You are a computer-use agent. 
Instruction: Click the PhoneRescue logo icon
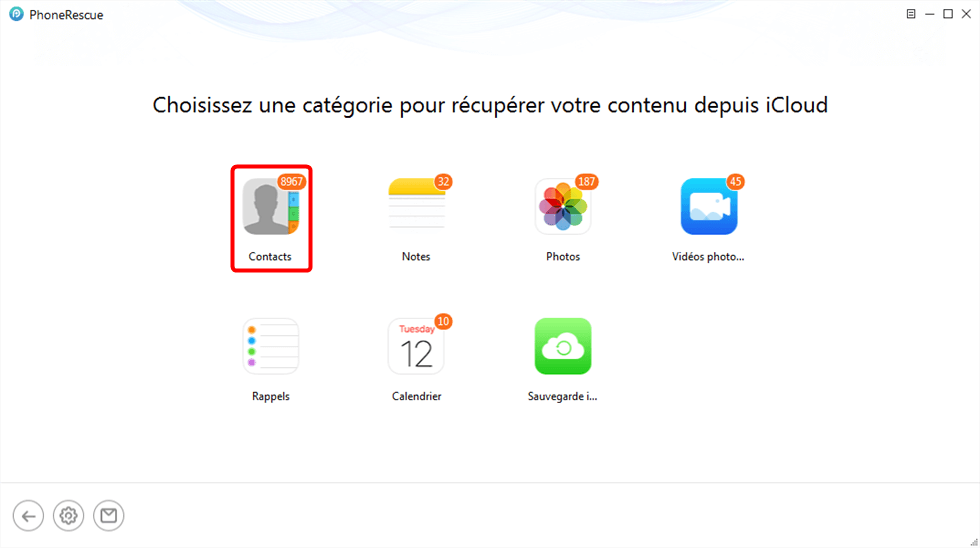click(x=16, y=14)
